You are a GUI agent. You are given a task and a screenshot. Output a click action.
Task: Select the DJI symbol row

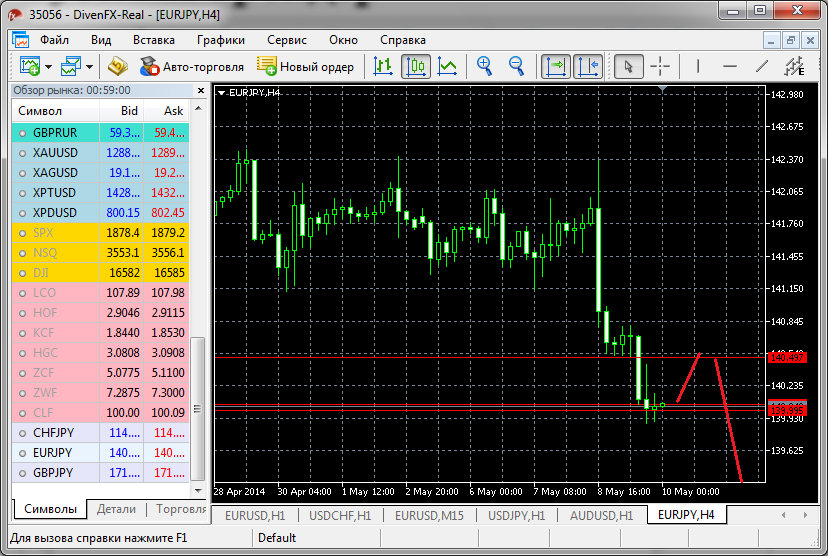(x=100, y=273)
